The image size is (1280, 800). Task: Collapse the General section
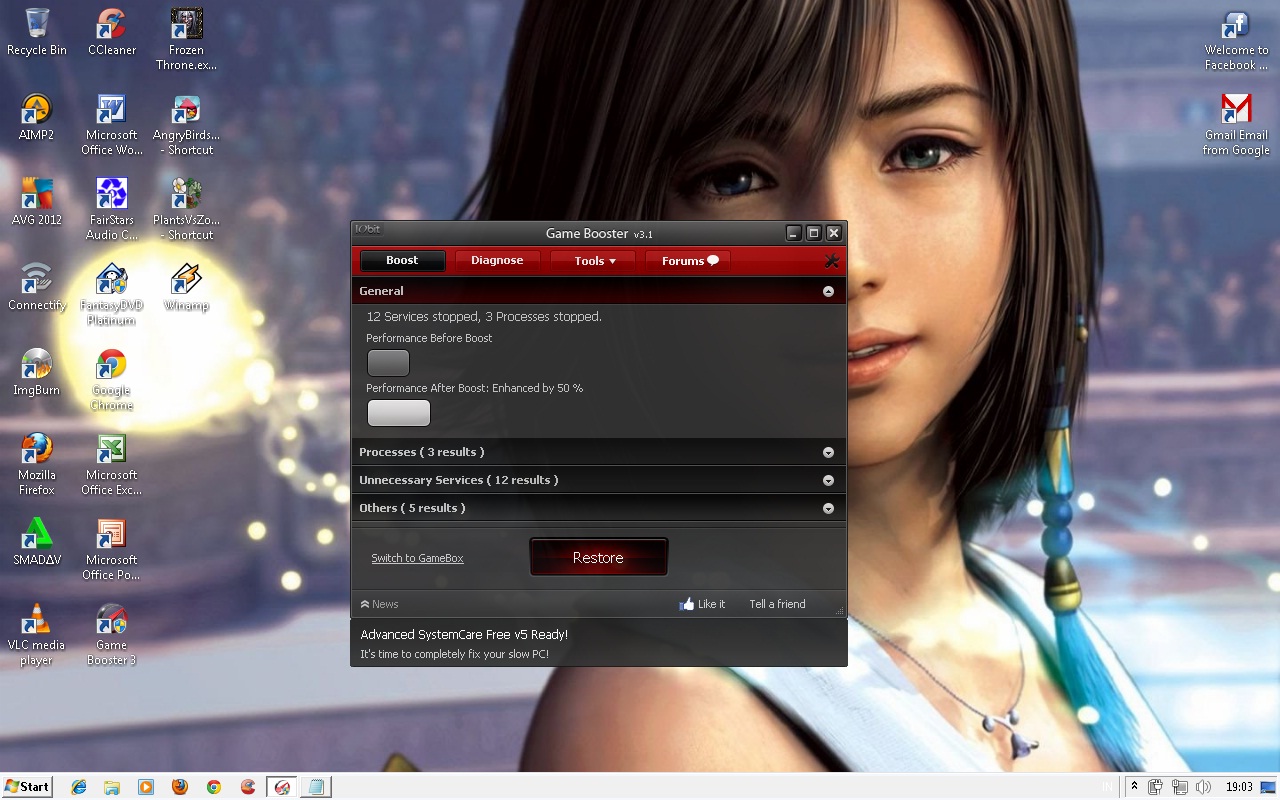pyautogui.click(x=828, y=291)
